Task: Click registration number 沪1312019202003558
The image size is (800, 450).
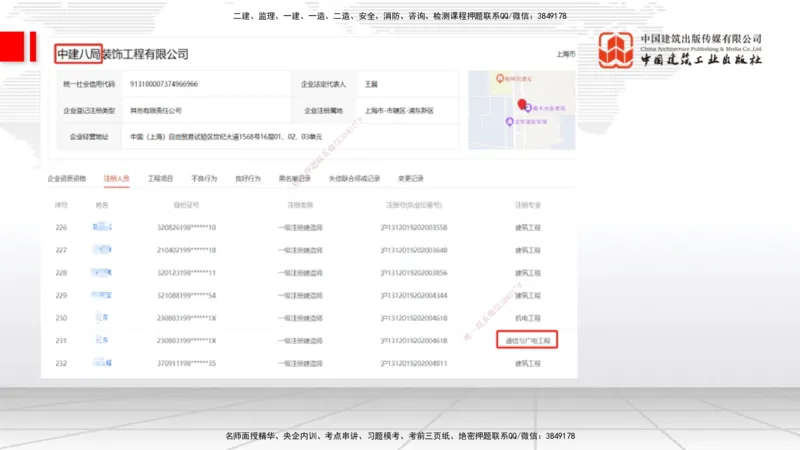Action: [x=414, y=228]
